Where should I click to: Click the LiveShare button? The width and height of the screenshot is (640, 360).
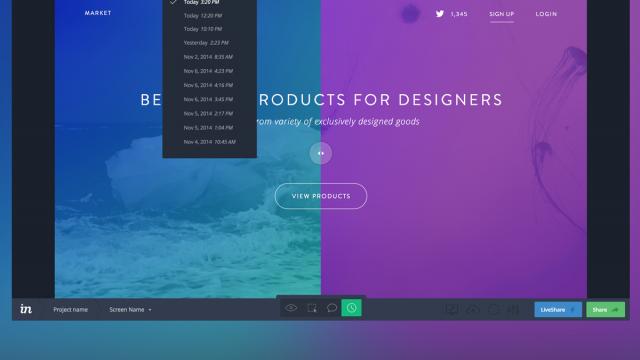pos(558,310)
